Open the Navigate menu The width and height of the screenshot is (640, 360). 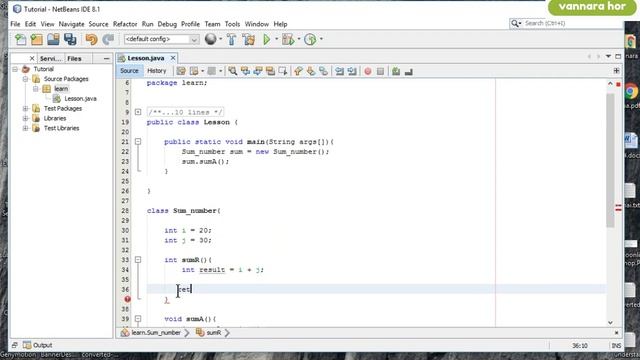[71, 24]
